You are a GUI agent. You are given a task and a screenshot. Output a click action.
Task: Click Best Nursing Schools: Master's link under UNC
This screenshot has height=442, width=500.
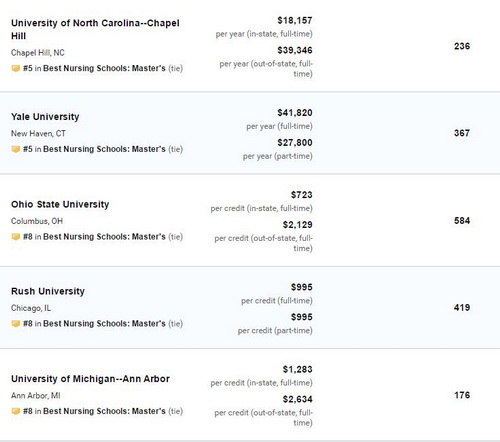(x=104, y=68)
